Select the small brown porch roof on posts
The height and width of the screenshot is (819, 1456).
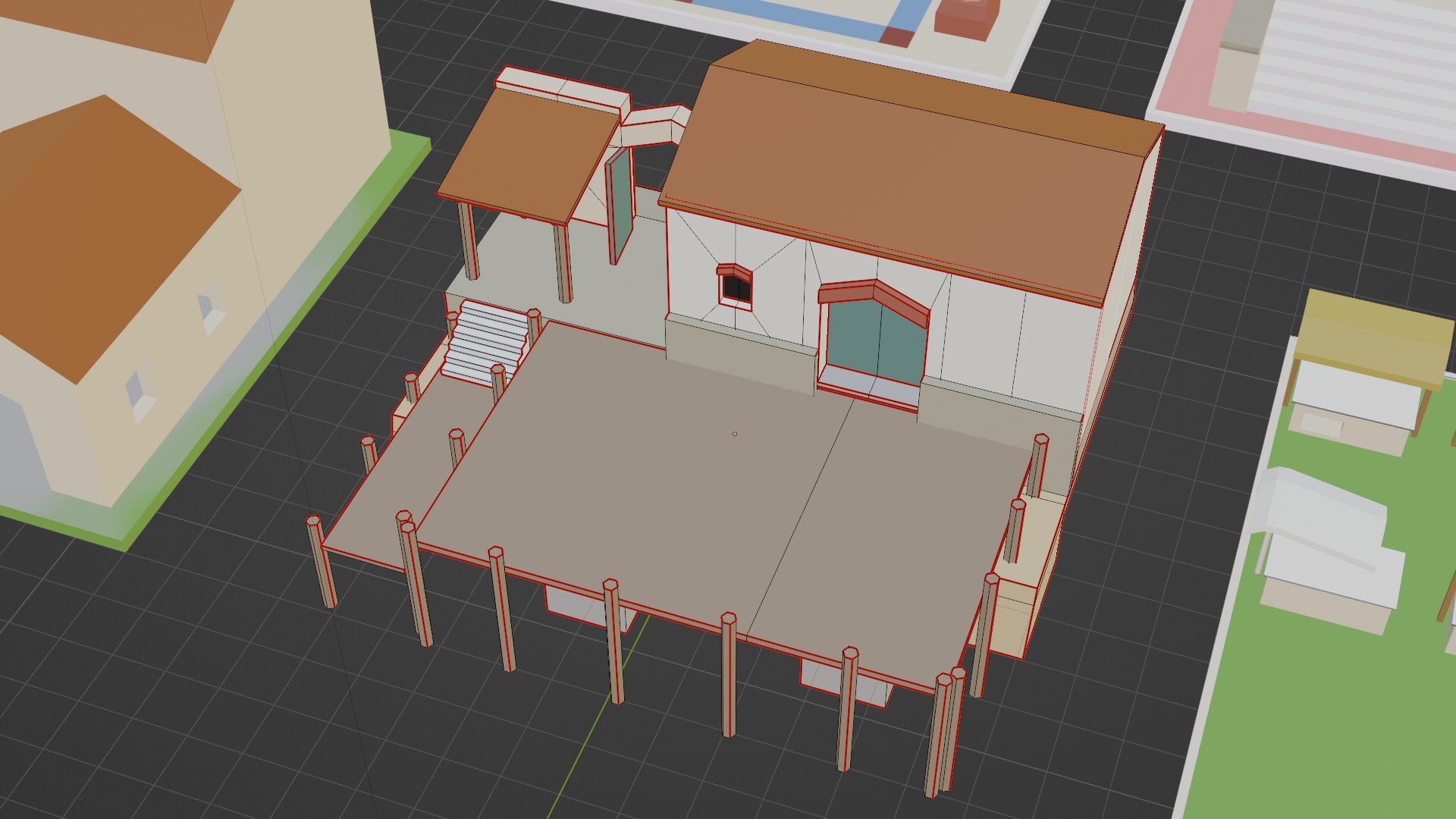(x=528, y=157)
